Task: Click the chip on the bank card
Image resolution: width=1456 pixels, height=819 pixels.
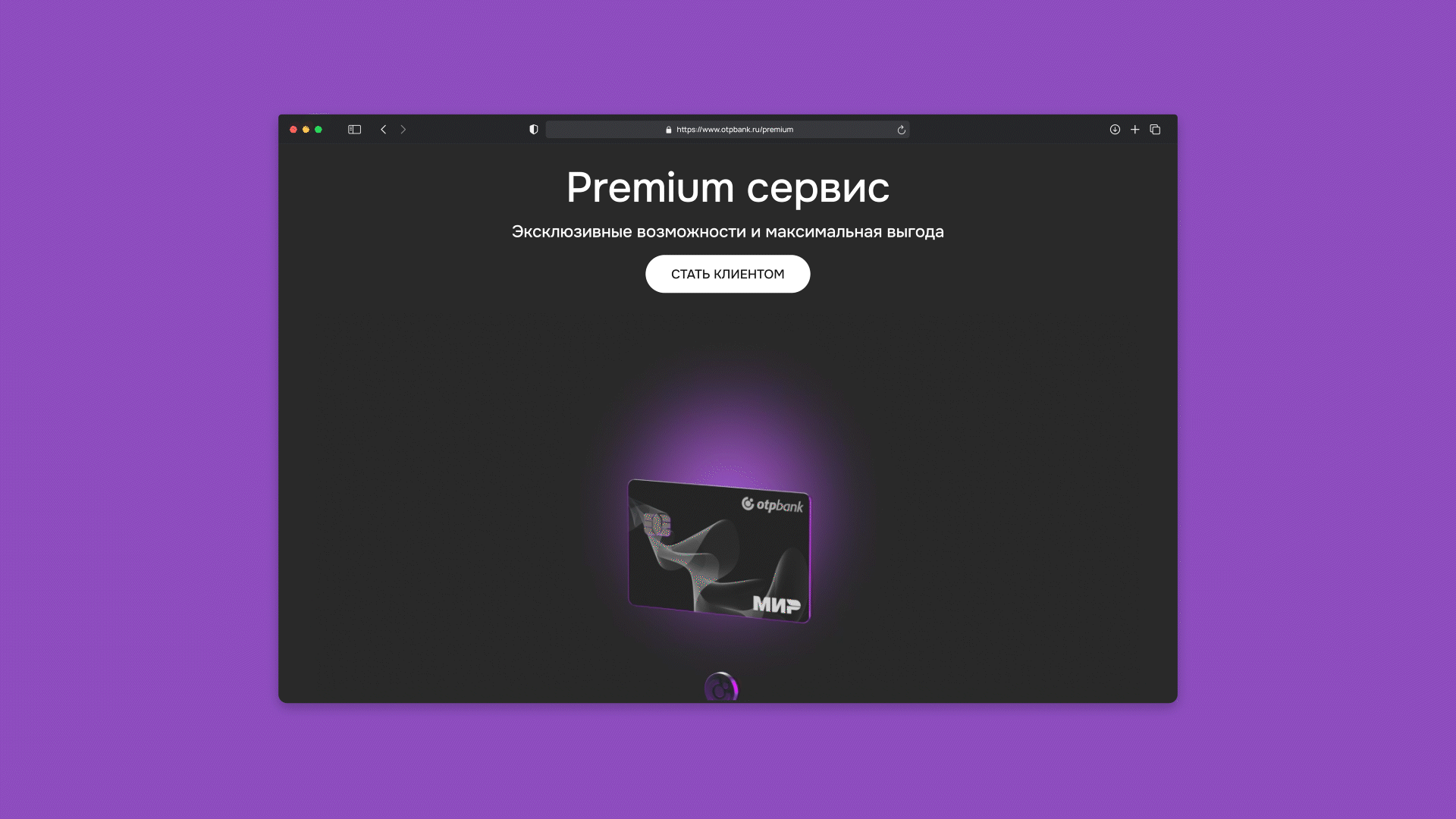Action: 657,524
